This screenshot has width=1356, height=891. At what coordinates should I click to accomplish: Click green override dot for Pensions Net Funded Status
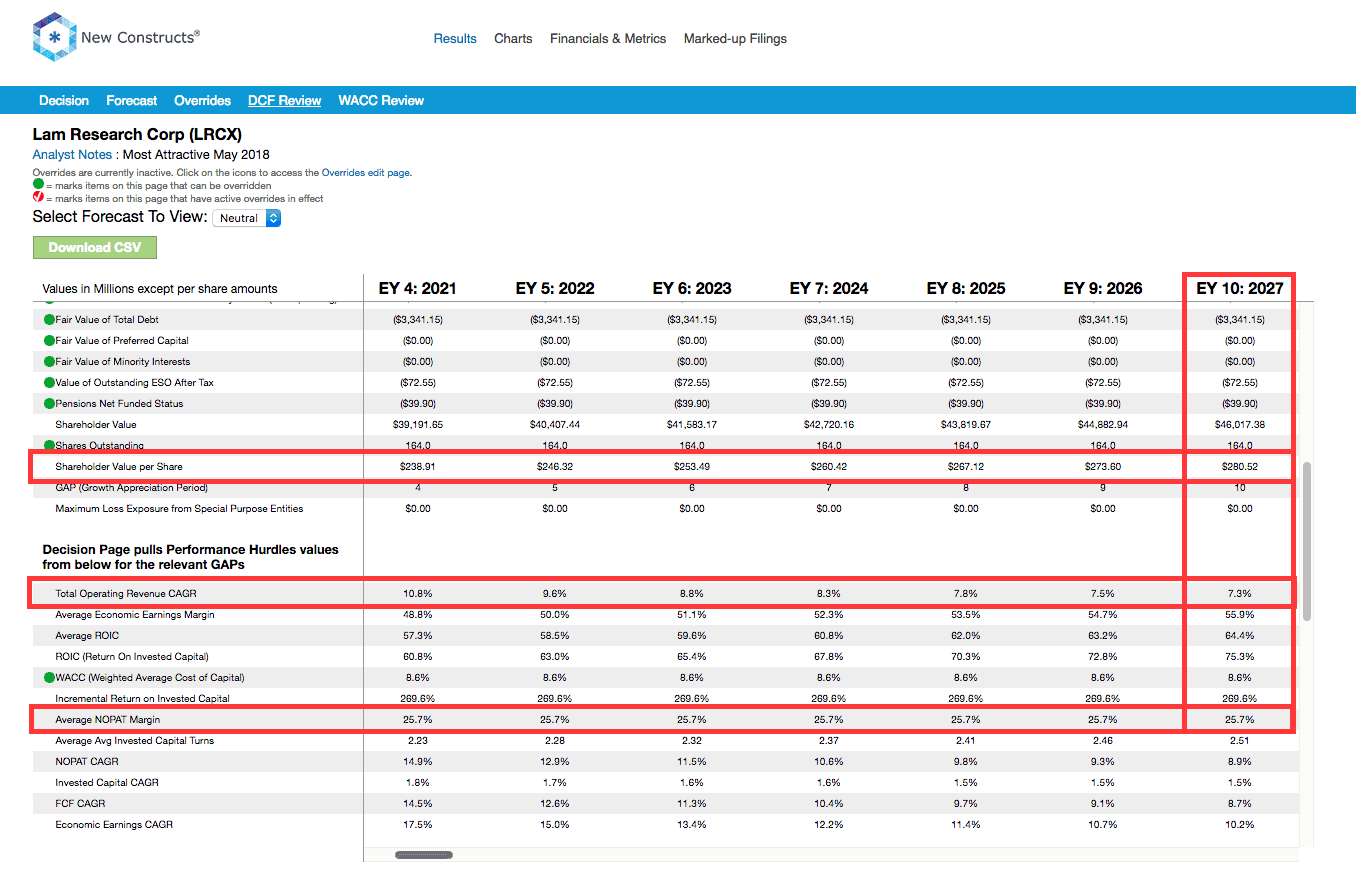click(x=49, y=404)
